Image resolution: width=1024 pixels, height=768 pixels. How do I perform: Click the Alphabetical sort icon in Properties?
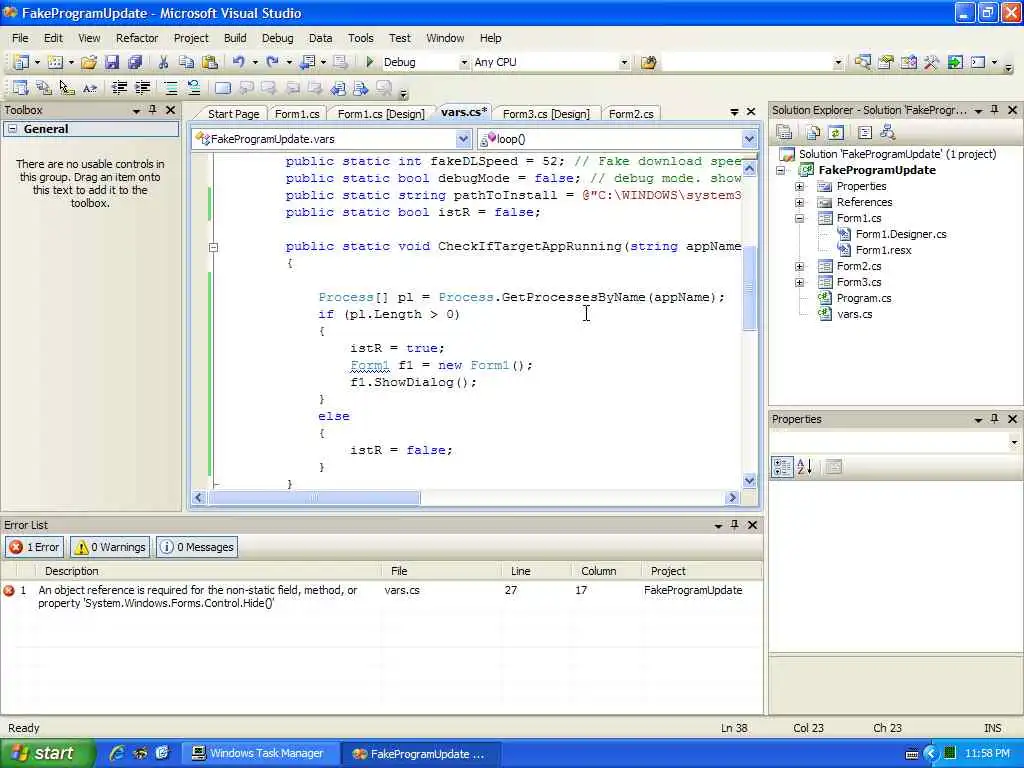click(x=805, y=466)
